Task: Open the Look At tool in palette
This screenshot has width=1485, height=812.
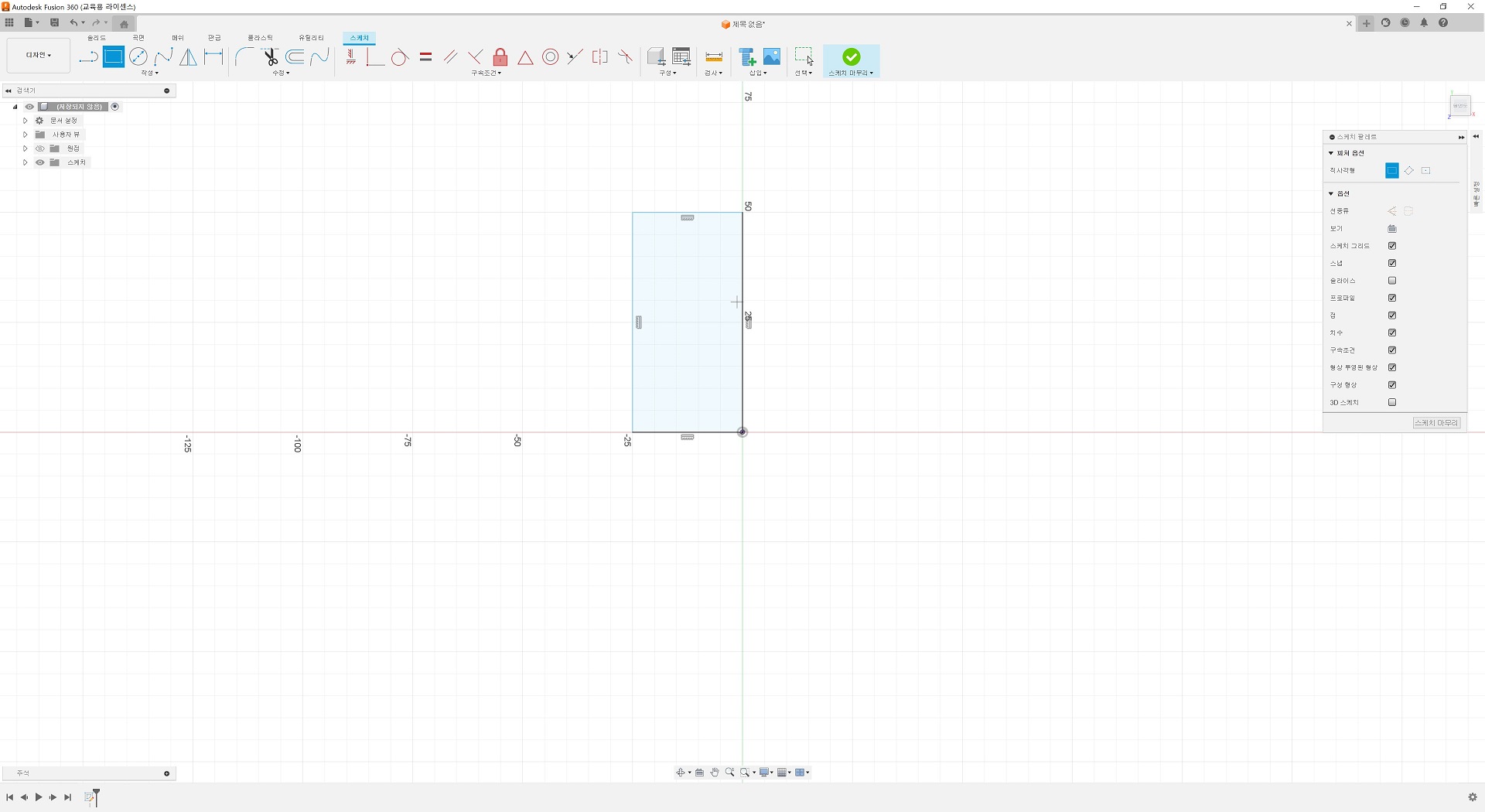Action: click(1392, 228)
